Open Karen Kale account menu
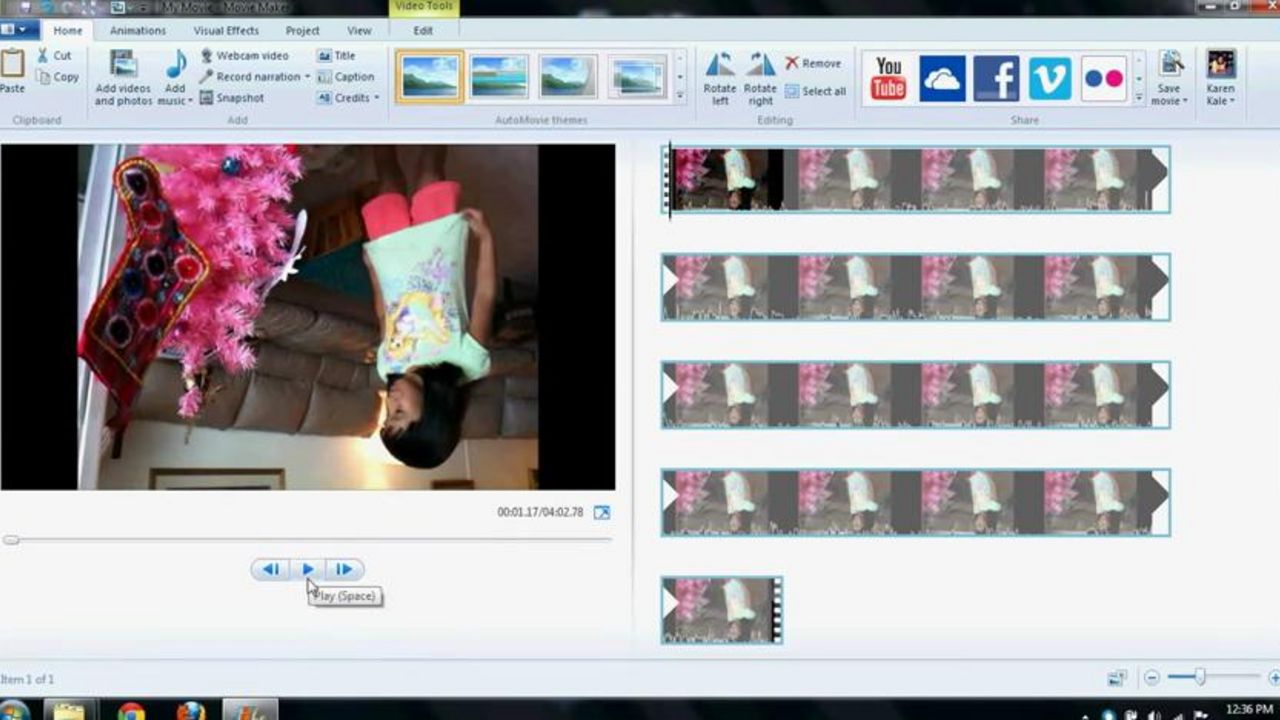 point(1220,78)
